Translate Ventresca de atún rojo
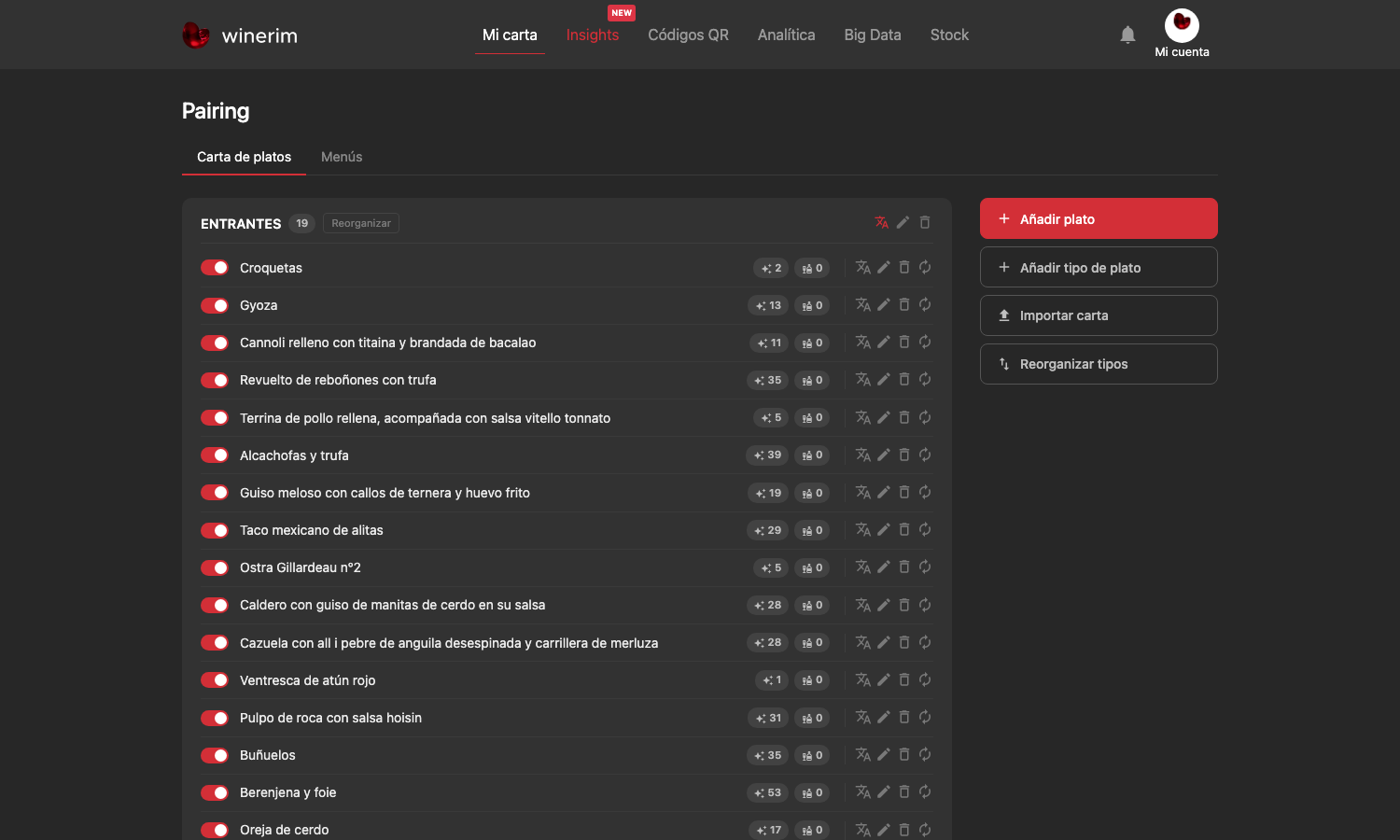The image size is (1400, 840). click(x=863, y=679)
